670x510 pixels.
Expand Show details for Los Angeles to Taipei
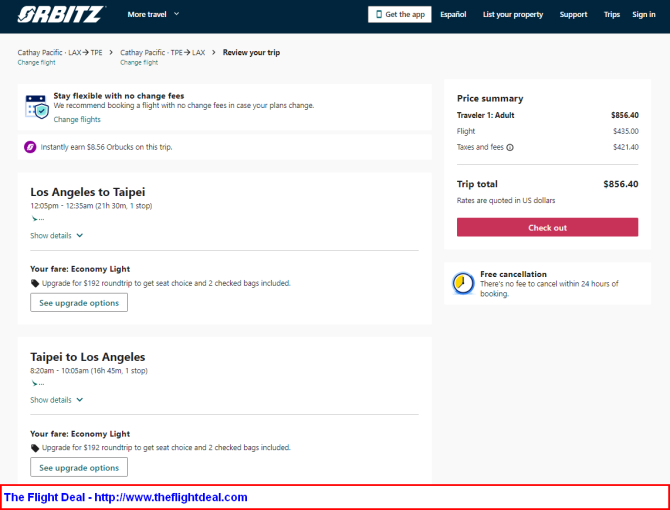click(x=56, y=235)
